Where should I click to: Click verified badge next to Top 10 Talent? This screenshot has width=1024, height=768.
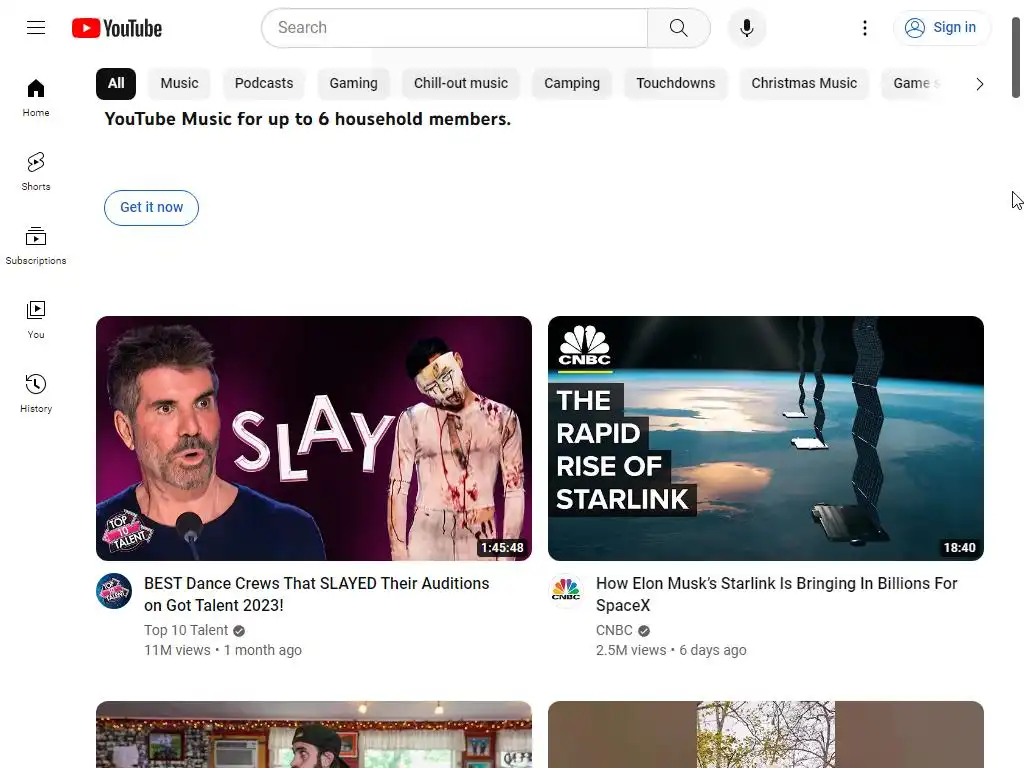click(239, 631)
